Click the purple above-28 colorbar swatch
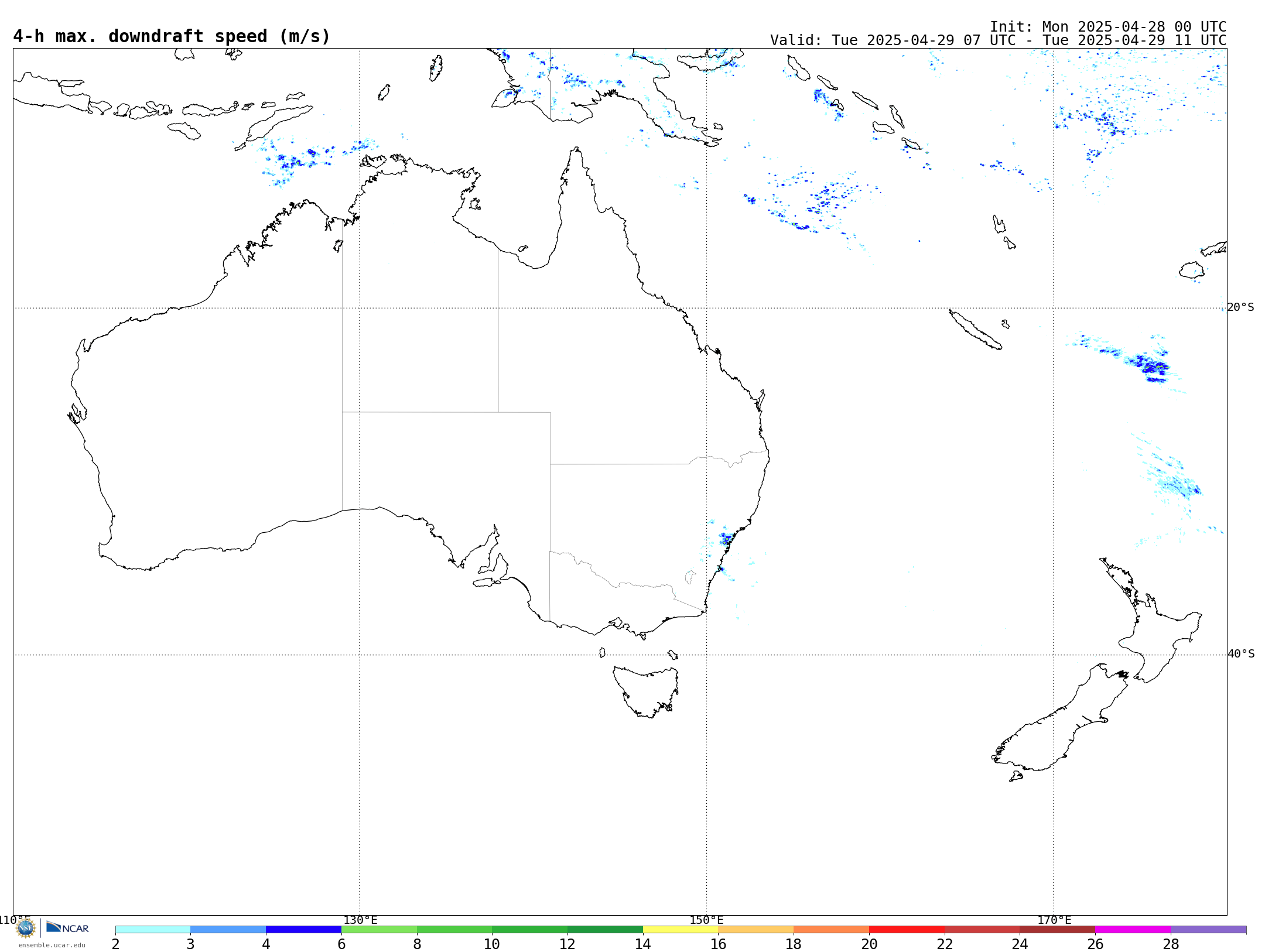This screenshot has width=1265, height=952. pyautogui.click(x=1208, y=930)
